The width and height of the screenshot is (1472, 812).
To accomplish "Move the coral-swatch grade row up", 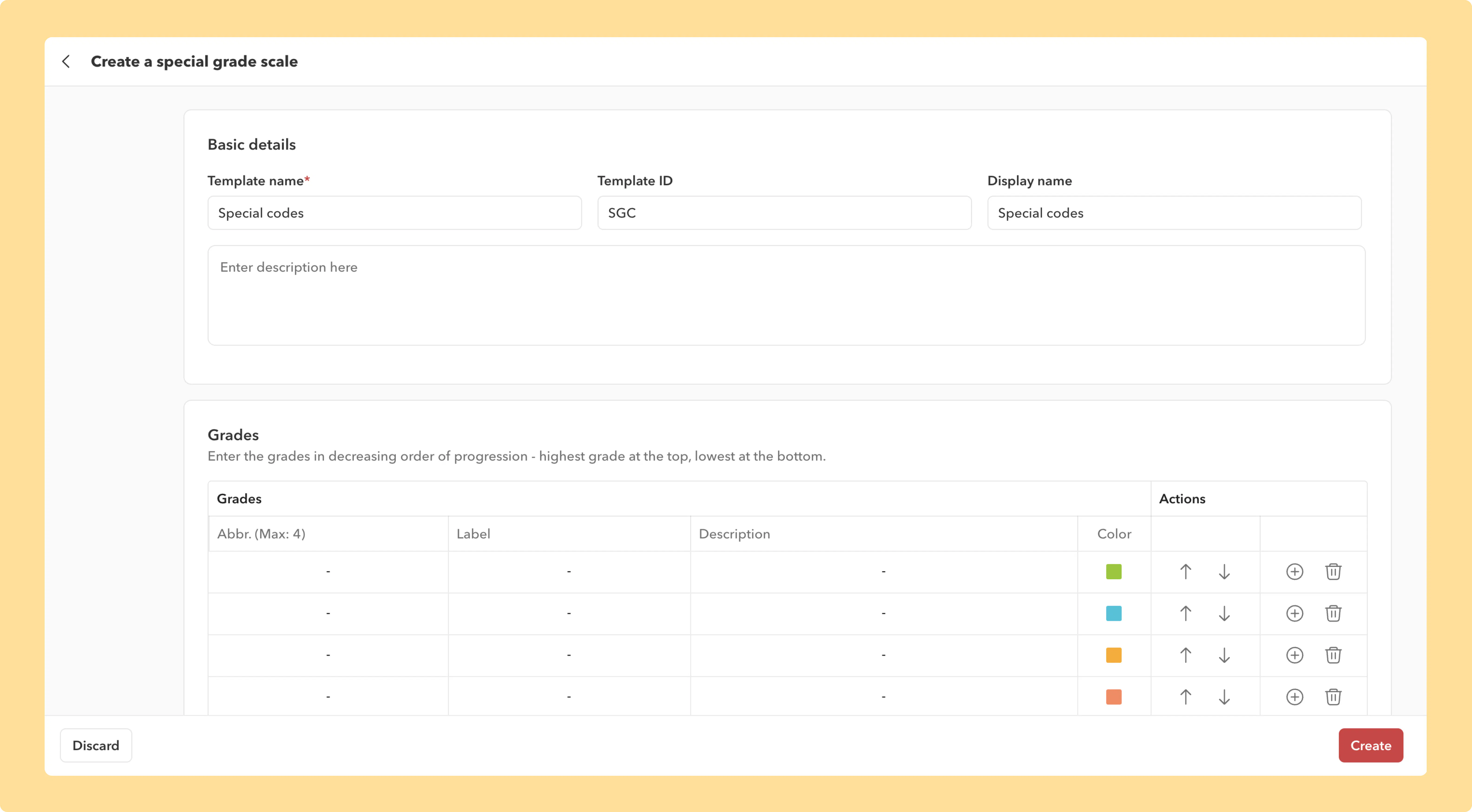I will tap(1186, 697).
